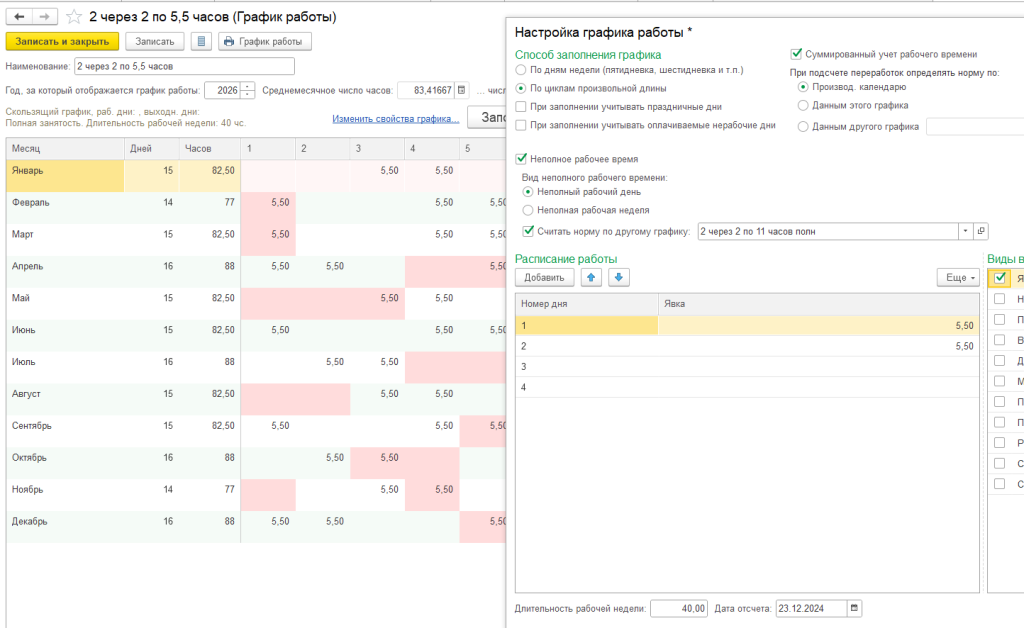Screen dimensions: 1024x628
Task: Expand the norm schedule dropdown list
Action: tap(965, 232)
